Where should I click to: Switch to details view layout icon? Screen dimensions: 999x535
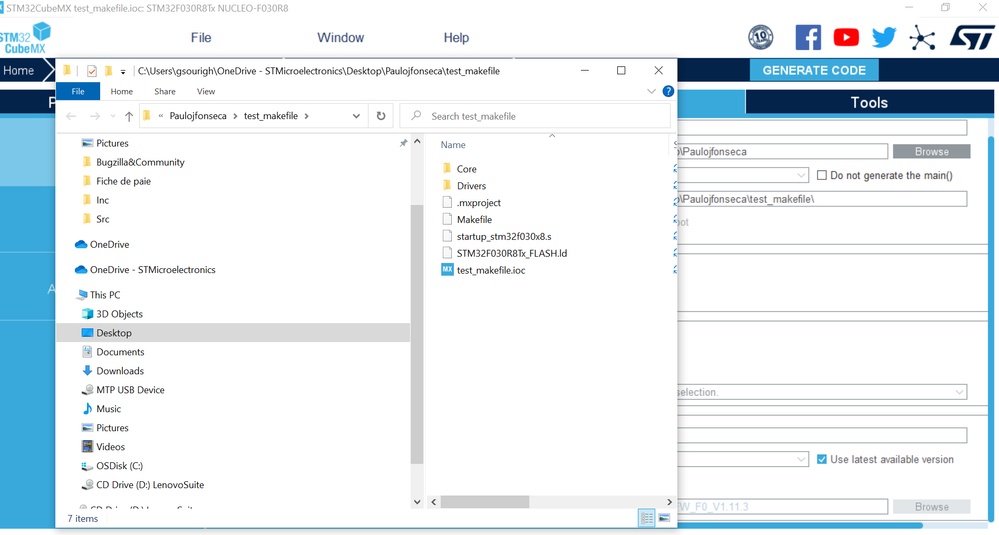pos(646,518)
